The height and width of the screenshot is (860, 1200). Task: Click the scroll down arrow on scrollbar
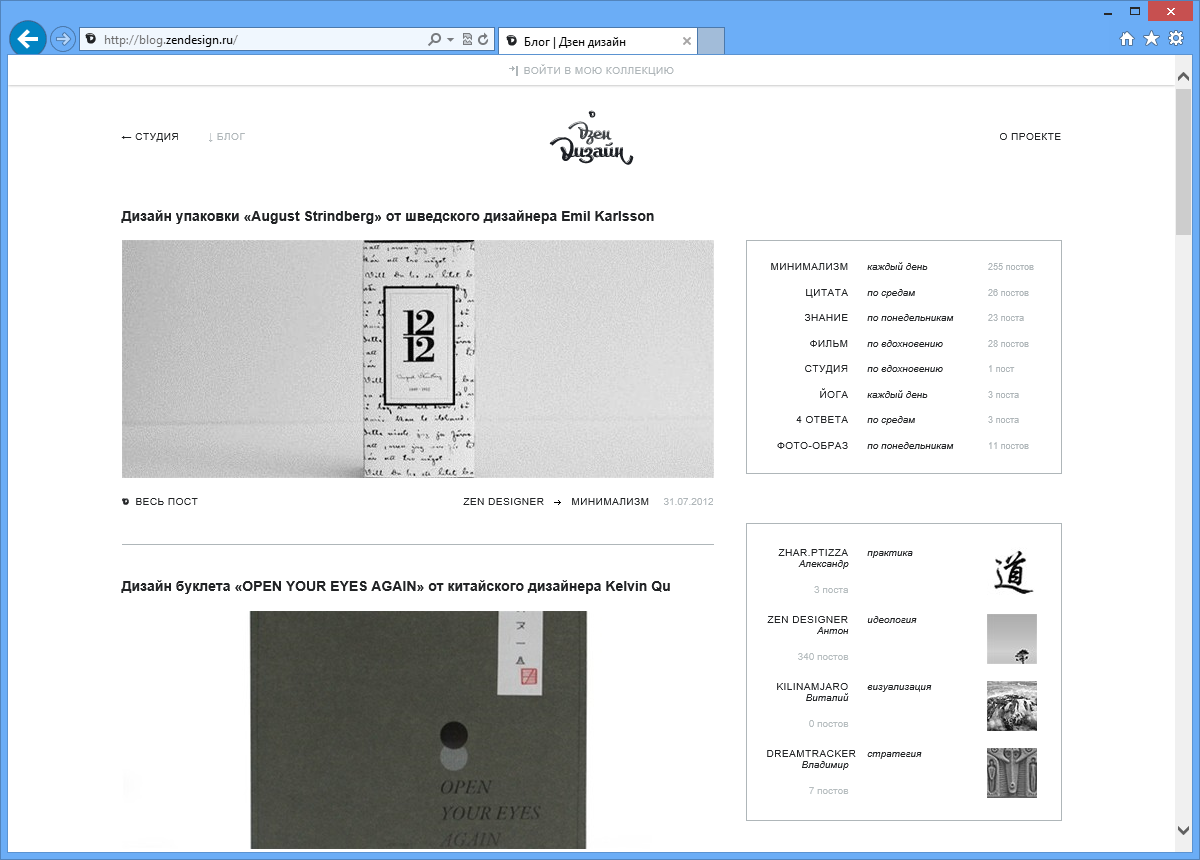coord(1184,829)
